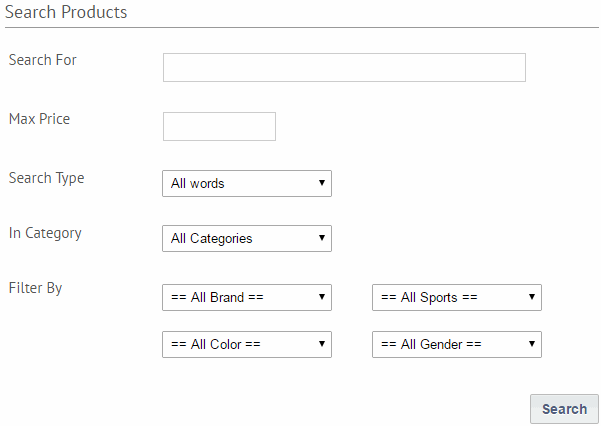Open the 'All Categories' dropdown

click(247, 238)
